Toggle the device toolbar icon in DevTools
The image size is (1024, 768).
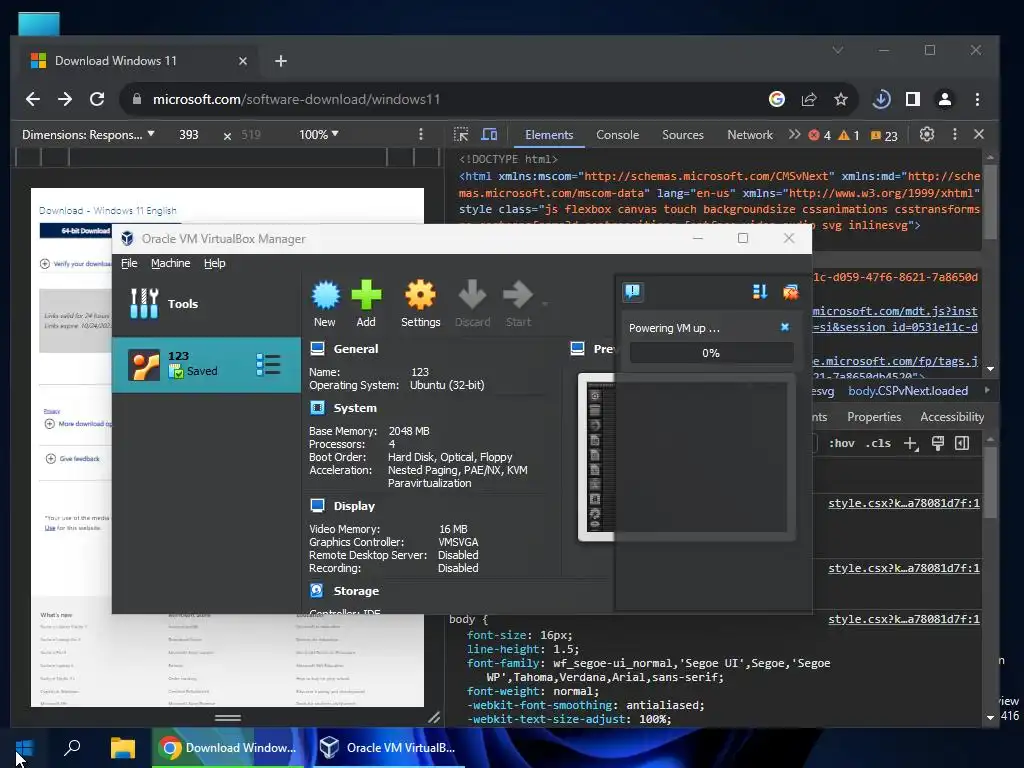489,135
